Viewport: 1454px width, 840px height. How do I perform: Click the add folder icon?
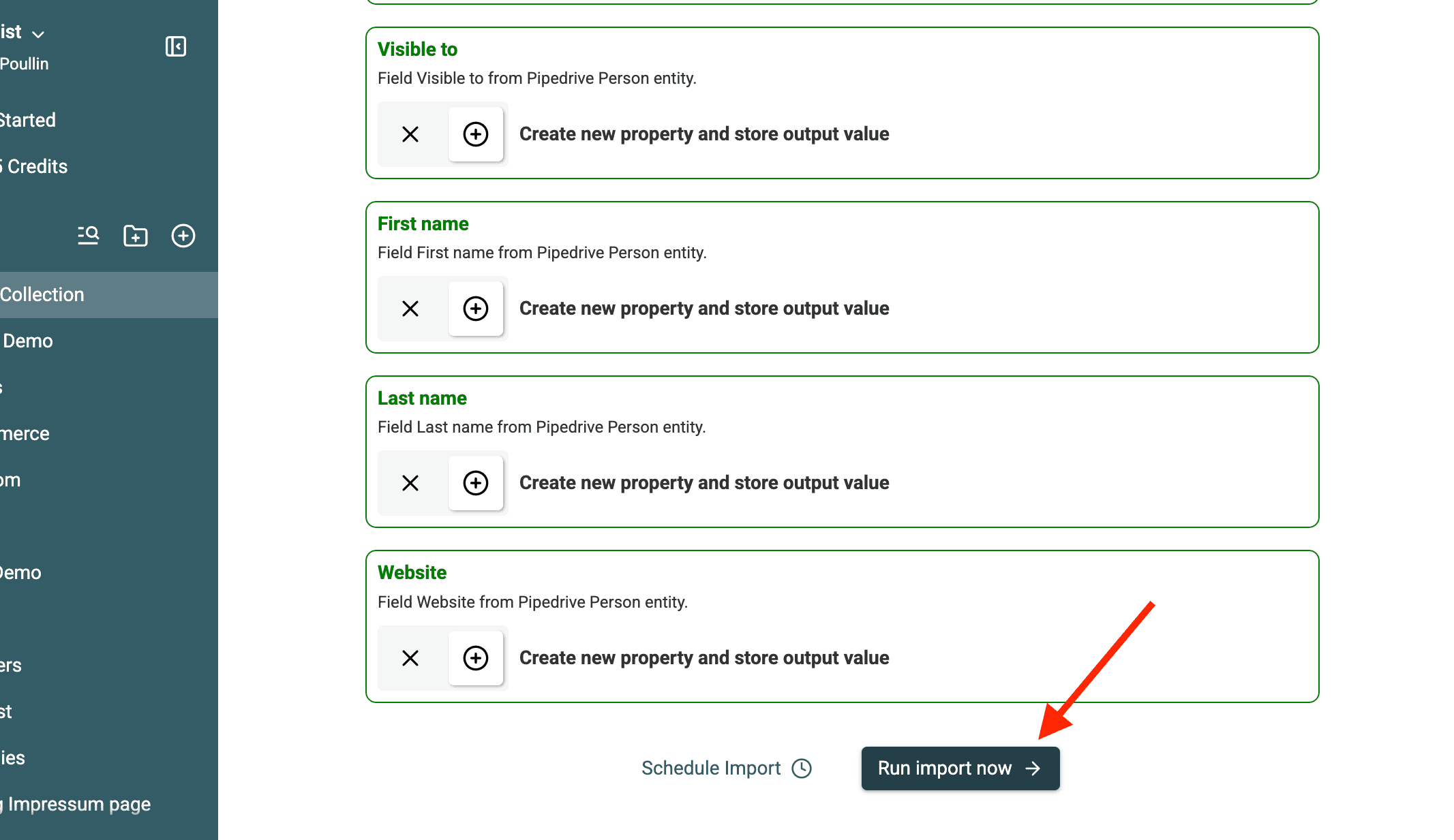[x=136, y=236]
